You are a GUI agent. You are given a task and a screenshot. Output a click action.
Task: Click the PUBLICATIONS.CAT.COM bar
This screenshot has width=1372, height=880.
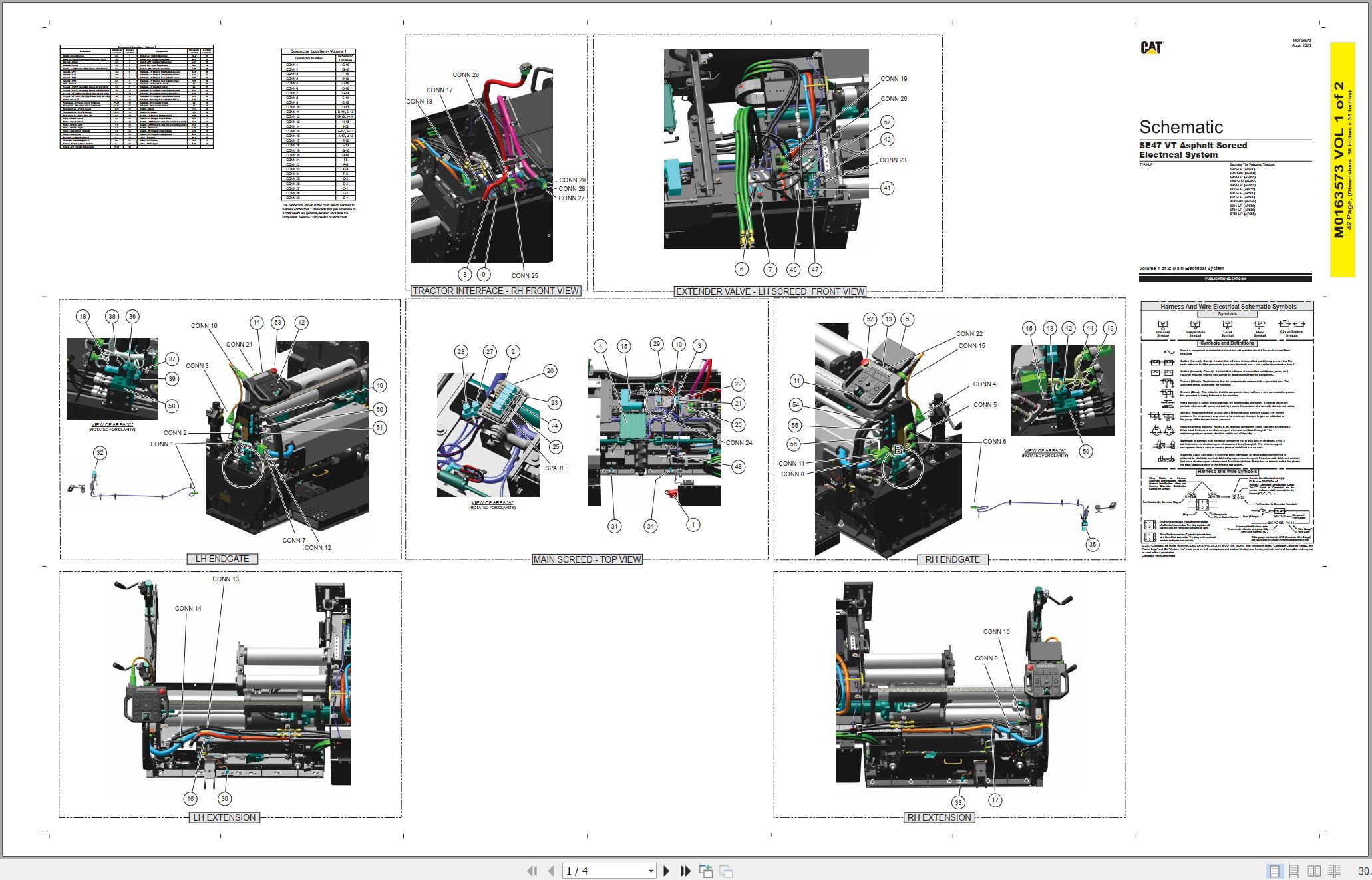[x=1226, y=279]
